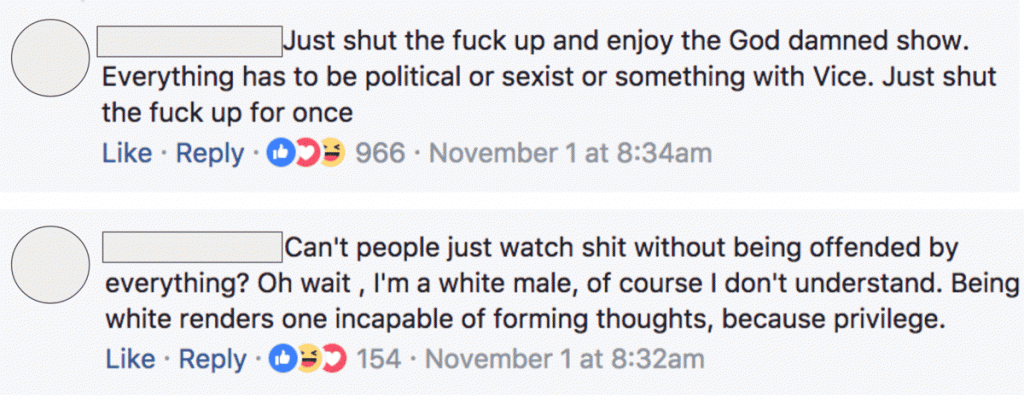Image resolution: width=1024 pixels, height=399 pixels.
Task: Open the profile picture of the 8:32am commenter
Action: [50, 264]
